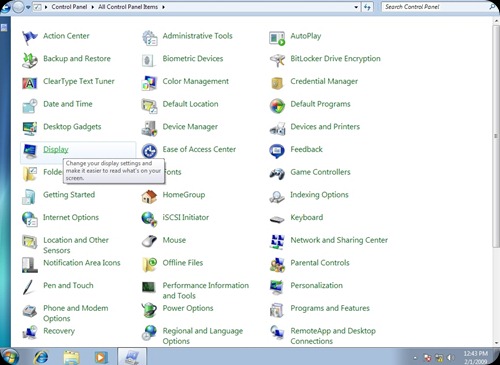
Task: Open the iSCSI Initiator link
Action: (x=186, y=217)
